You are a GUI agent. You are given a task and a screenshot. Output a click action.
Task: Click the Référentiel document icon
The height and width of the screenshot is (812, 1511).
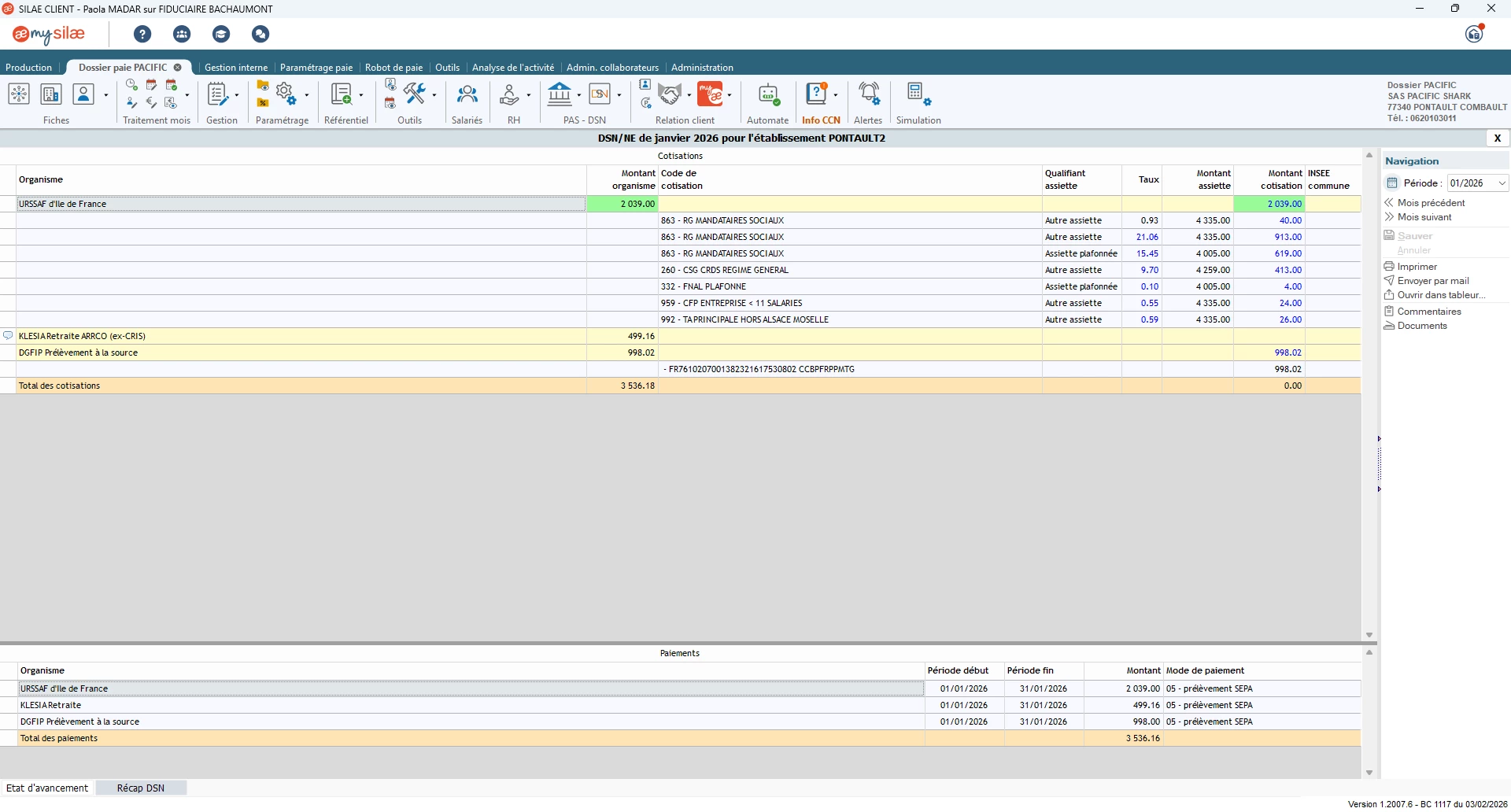click(341, 94)
